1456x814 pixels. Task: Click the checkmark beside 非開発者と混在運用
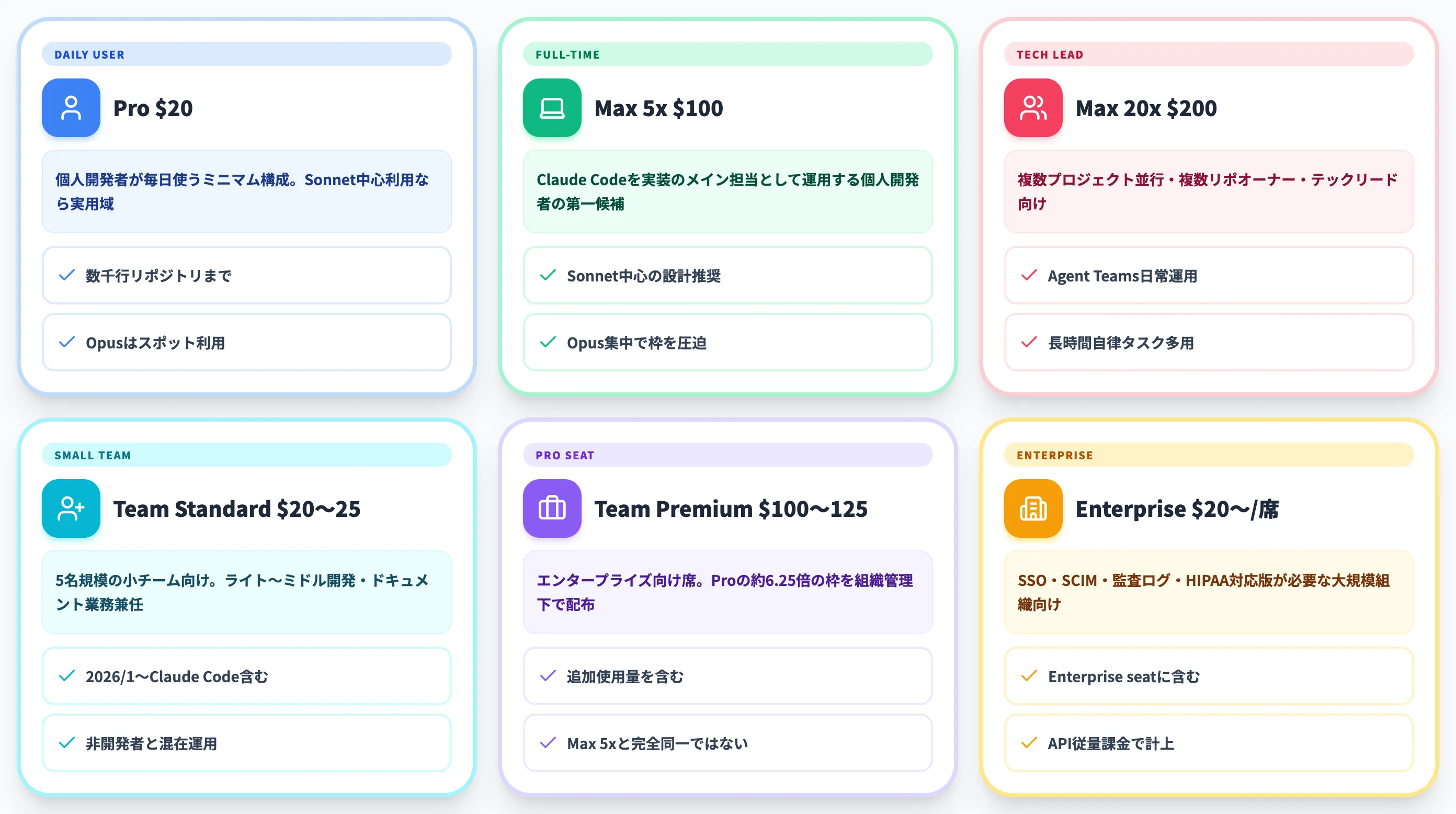pyautogui.click(x=67, y=743)
